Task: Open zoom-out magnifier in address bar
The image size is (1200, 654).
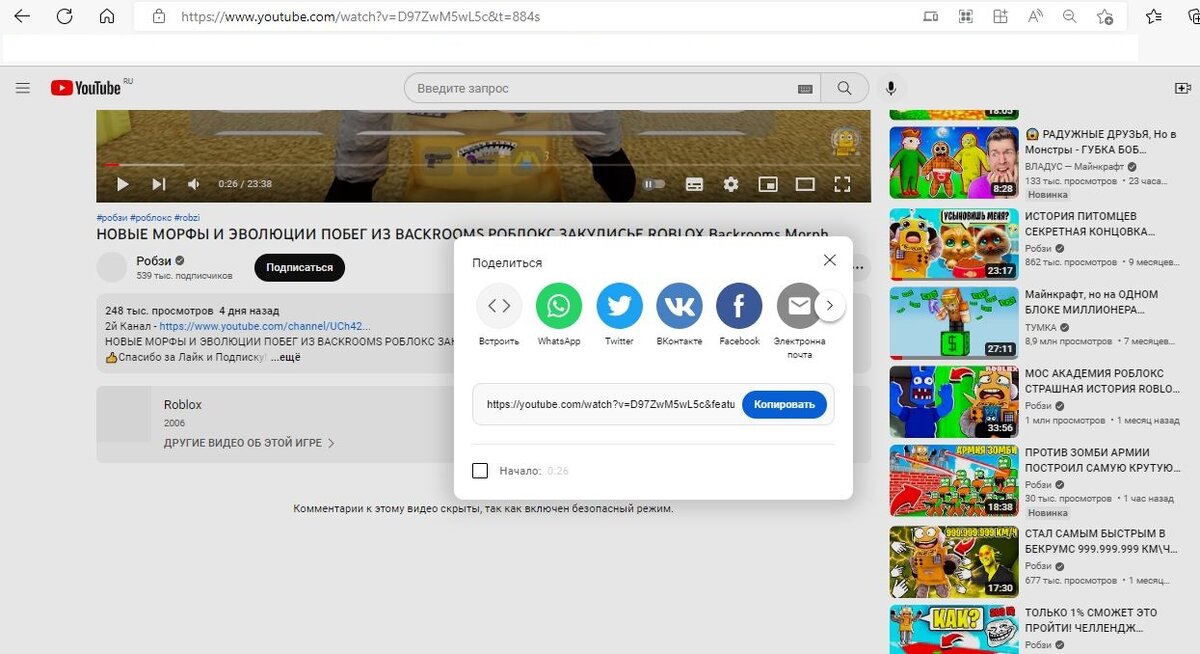Action: pos(1070,17)
